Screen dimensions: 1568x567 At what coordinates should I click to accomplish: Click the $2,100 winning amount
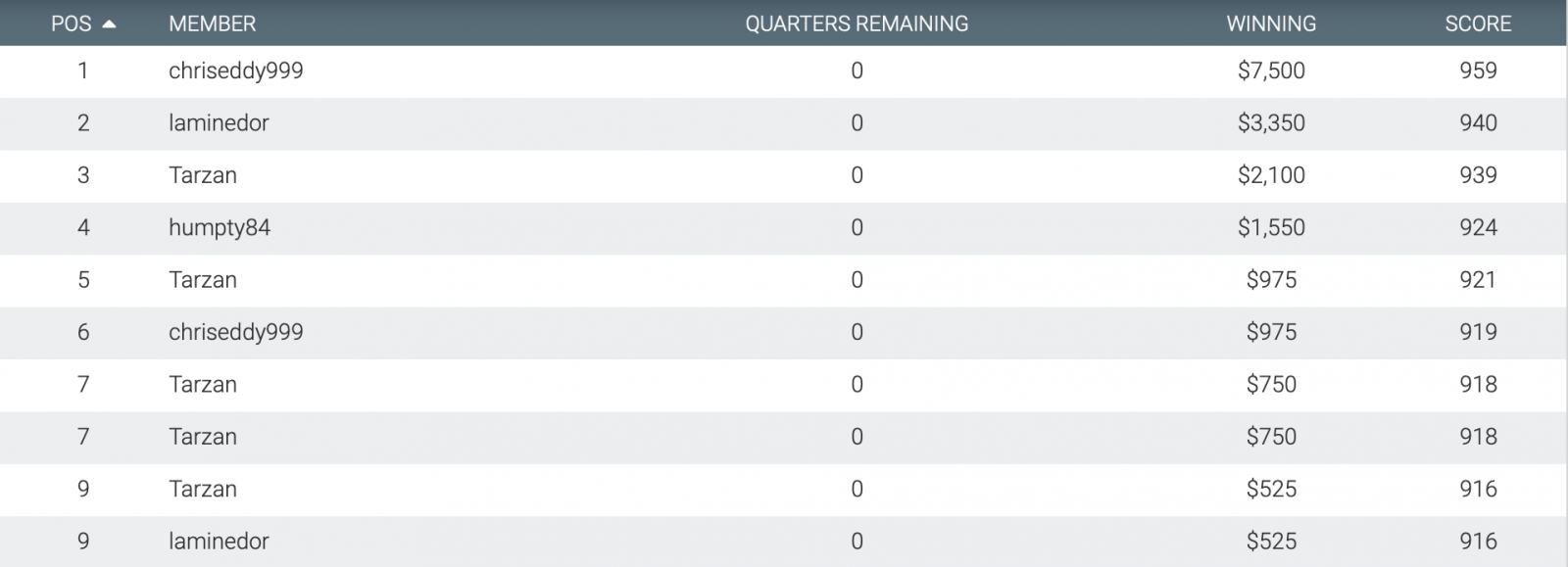point(1271,175)
